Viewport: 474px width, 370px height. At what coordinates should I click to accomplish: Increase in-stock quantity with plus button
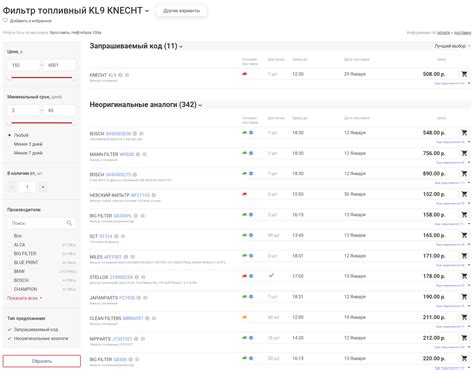tap(43, 187)
